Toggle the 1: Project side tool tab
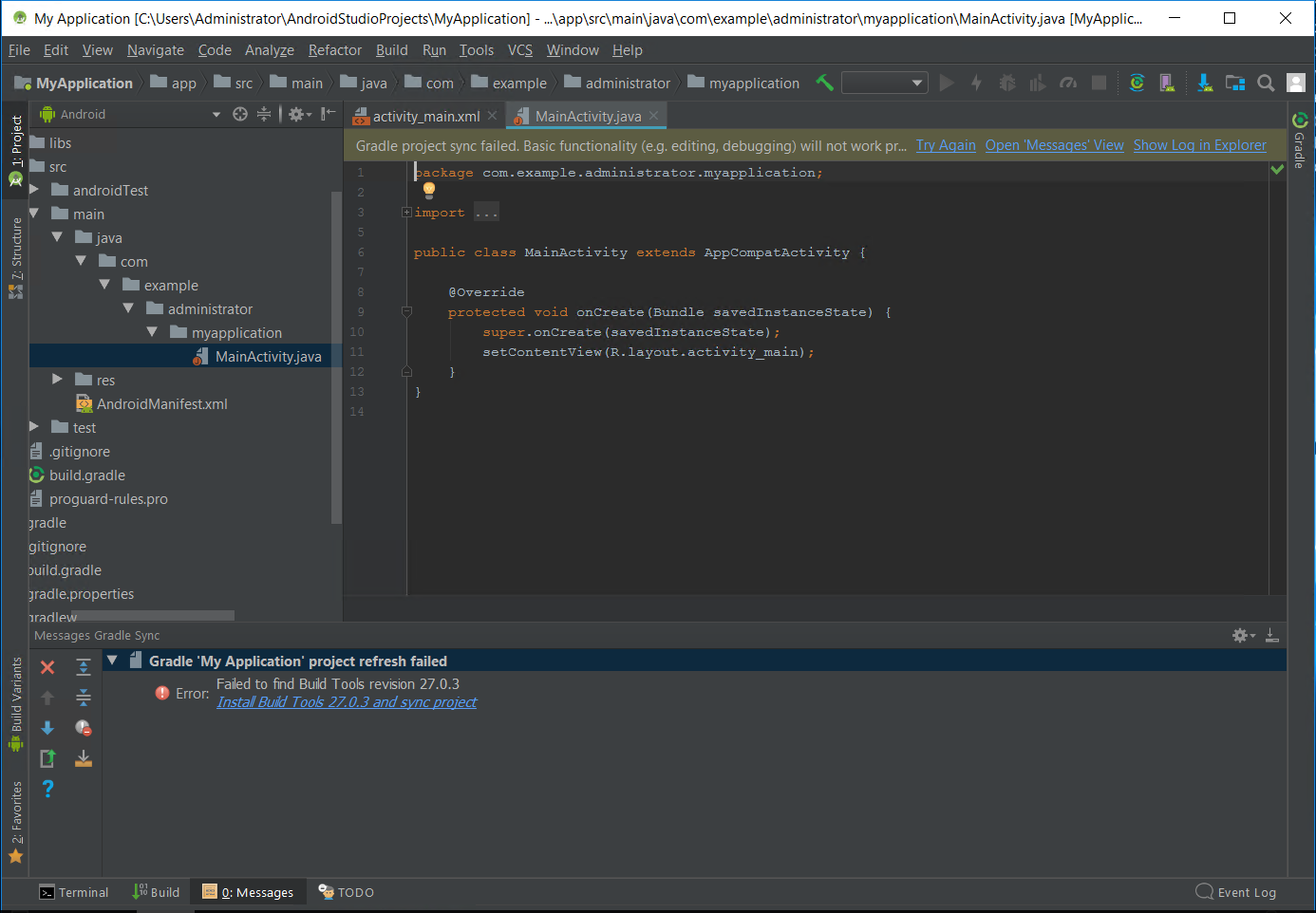The width and height of the screenshot is (1316, 913). click(x=16, y=151)
